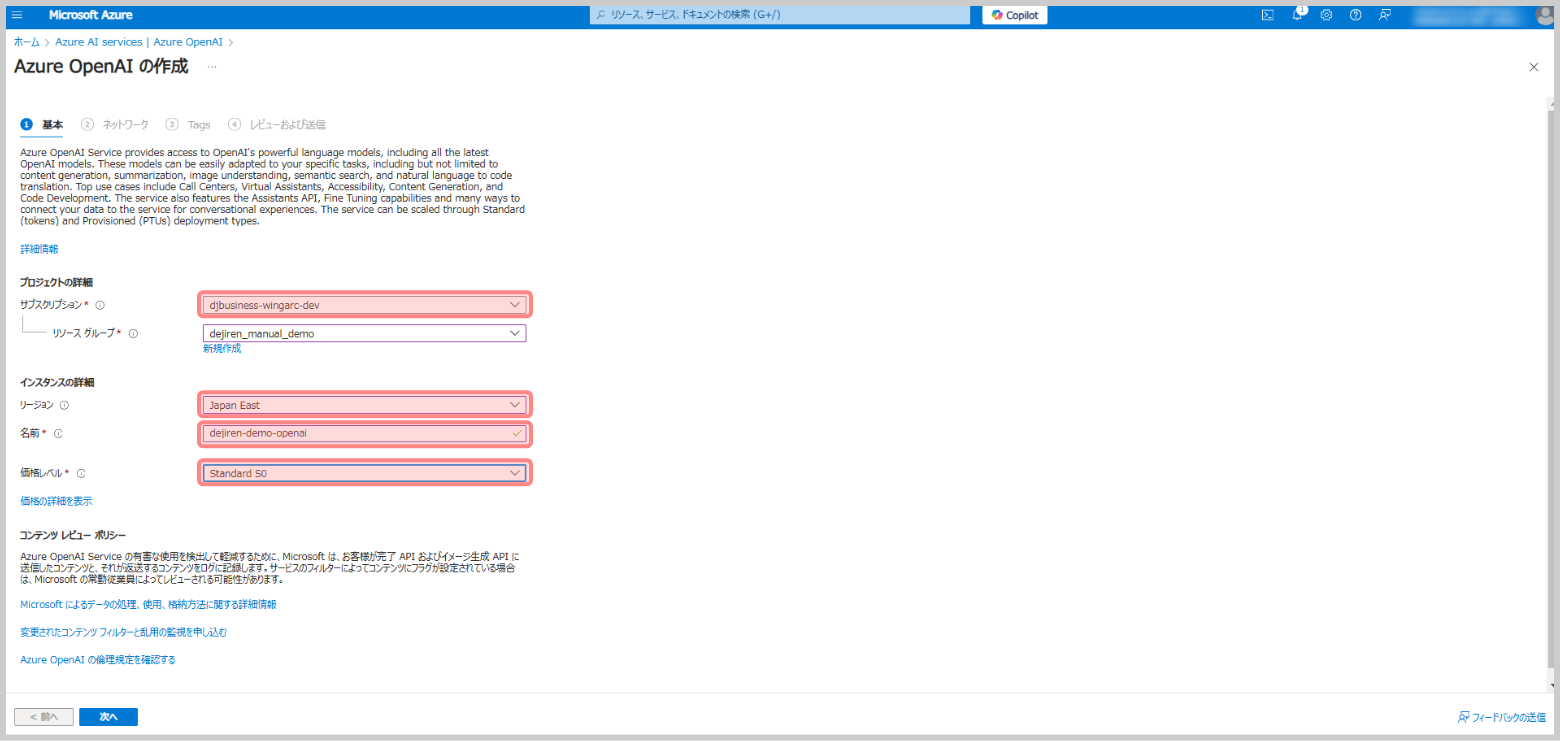Image resolution: width=1560 pixels, height=741 pixels.
Task: Close the Azure OpenAI creation blade
Action: pyautogui.click(x=1534, y=67)
